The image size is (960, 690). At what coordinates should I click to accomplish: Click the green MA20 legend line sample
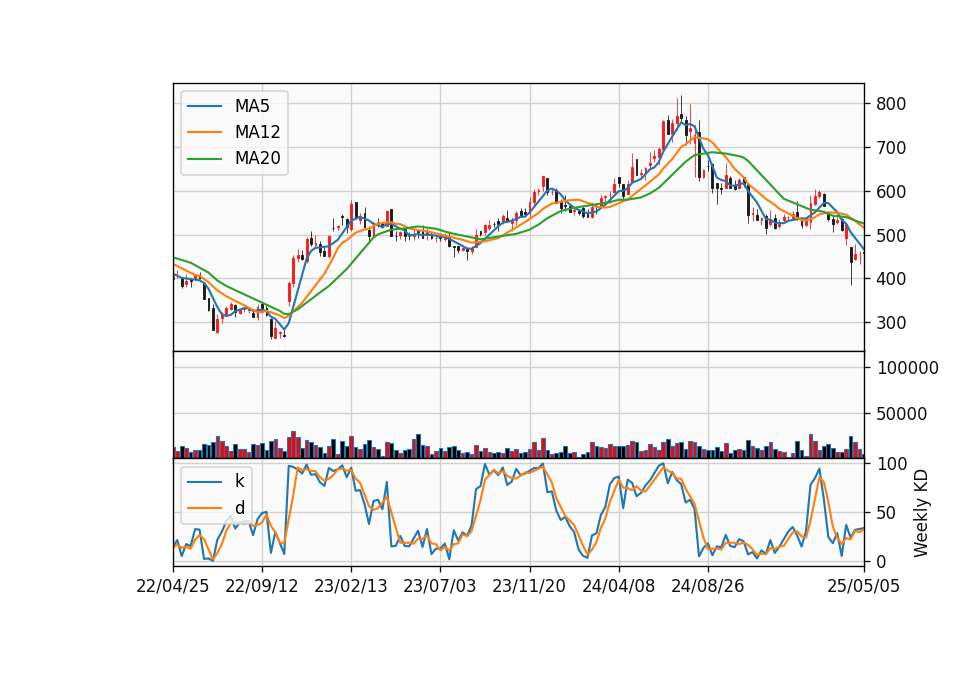(204, 159)
